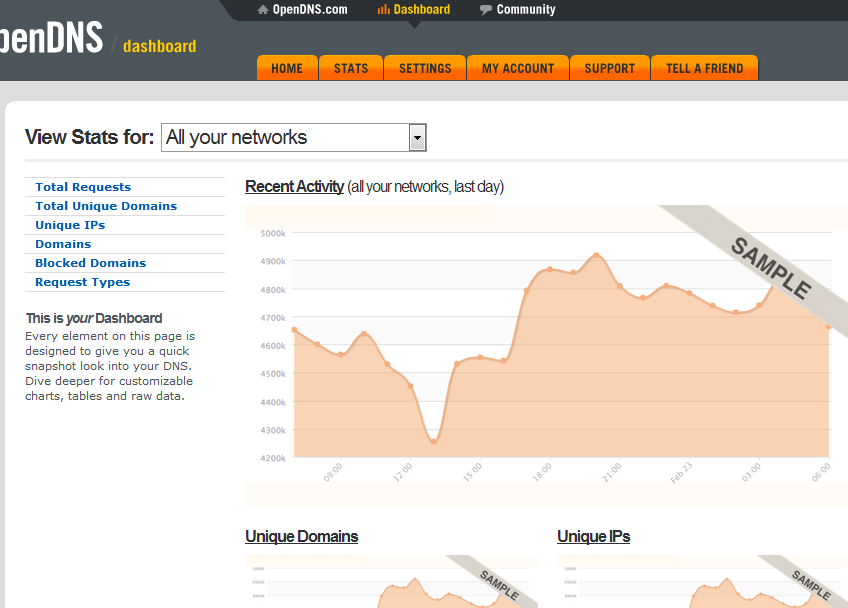Click the dashboard label beside the logo
848x608 pixels.
(160, 47)
